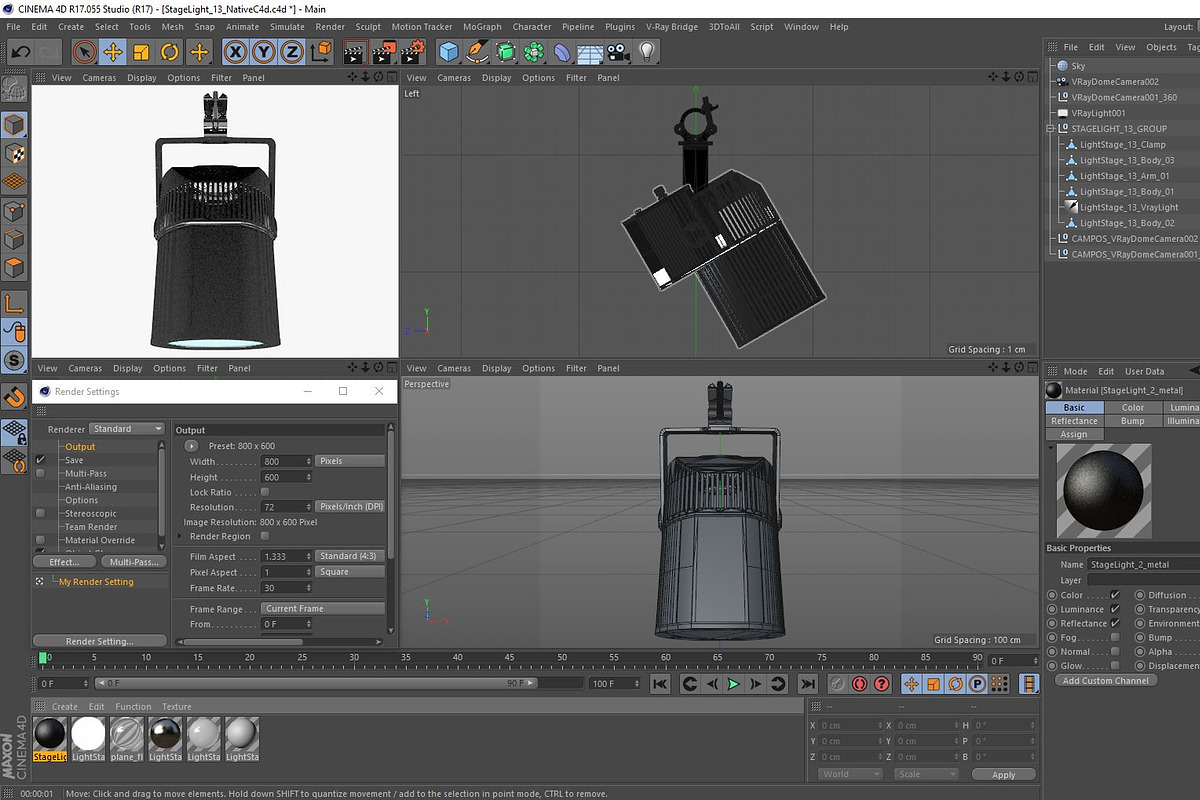Click the green Subdivision Surface generator icon

(x=506, y=51)
